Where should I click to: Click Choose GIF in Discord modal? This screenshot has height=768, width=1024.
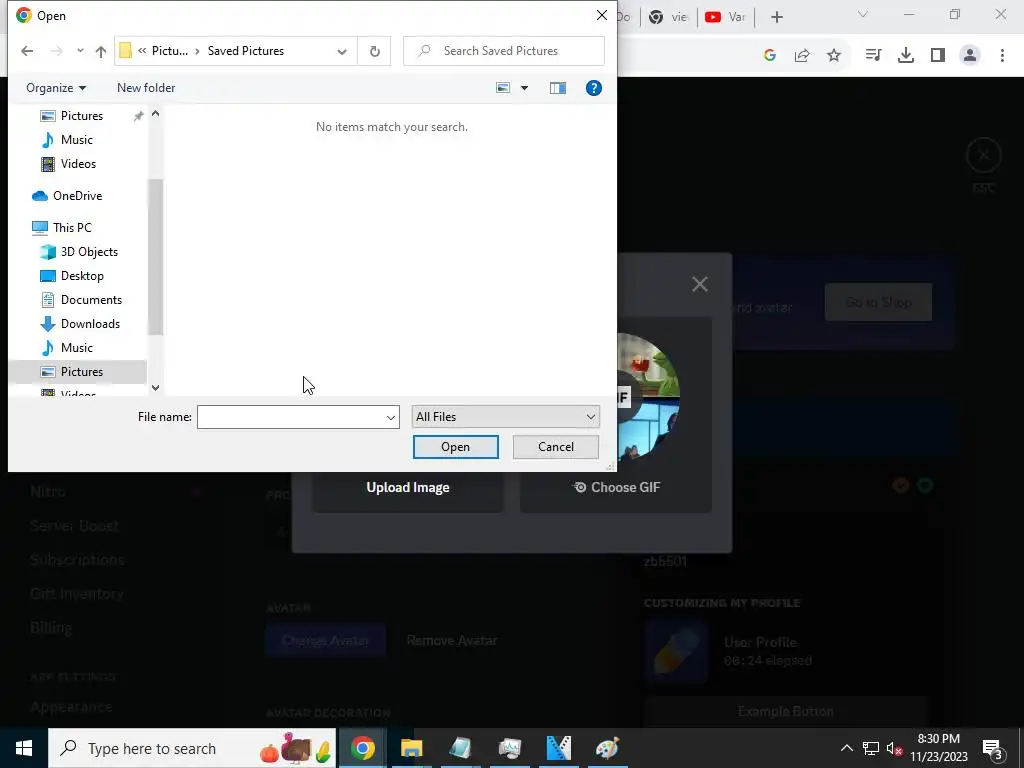tap(616, 488)
